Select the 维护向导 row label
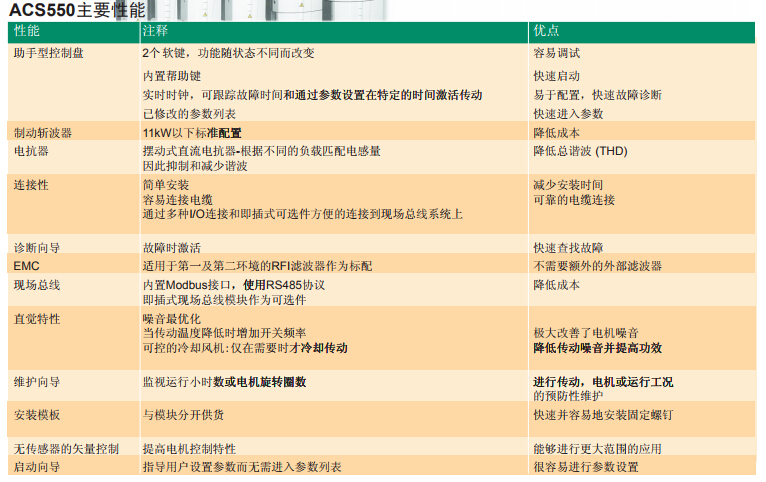 click(x=37, y=382)
